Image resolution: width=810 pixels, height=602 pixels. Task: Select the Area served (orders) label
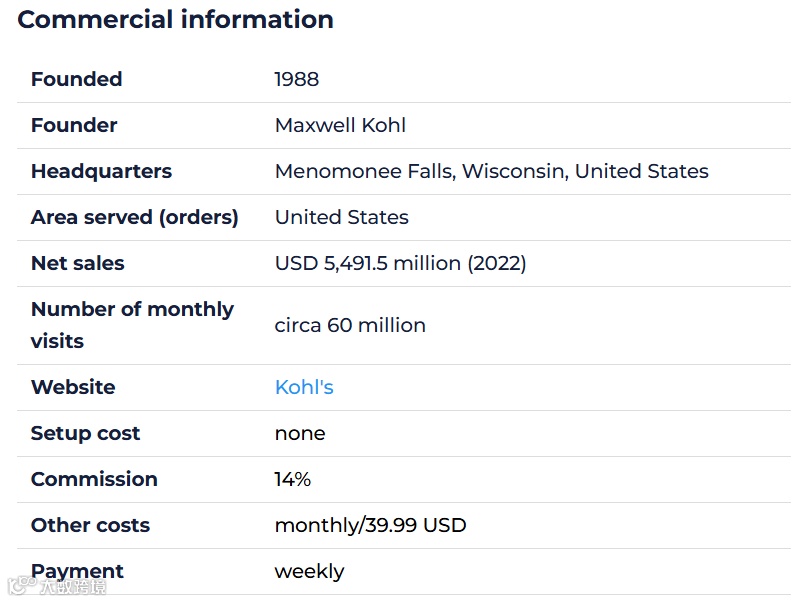pyautogui.click(x=135, y=217)
